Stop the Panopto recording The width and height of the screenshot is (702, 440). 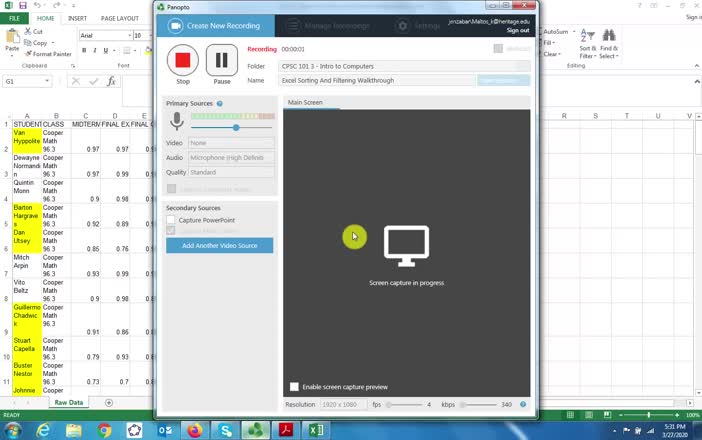[x=183, y=61]
